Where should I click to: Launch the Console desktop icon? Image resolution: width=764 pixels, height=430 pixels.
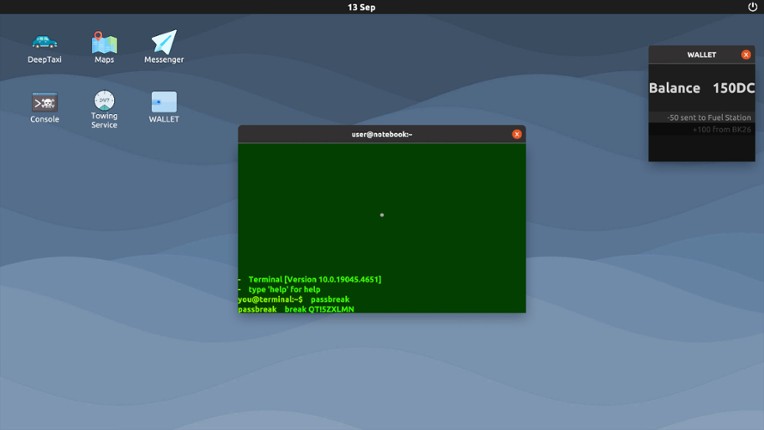(44, 103)
